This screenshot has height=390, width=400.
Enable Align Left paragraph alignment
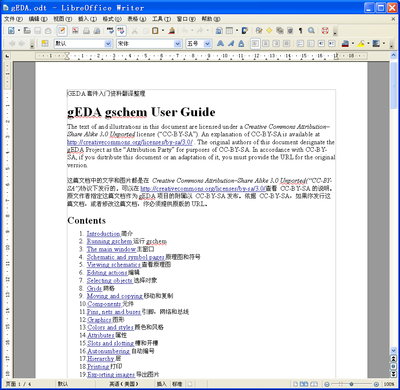tap(255, 43)
